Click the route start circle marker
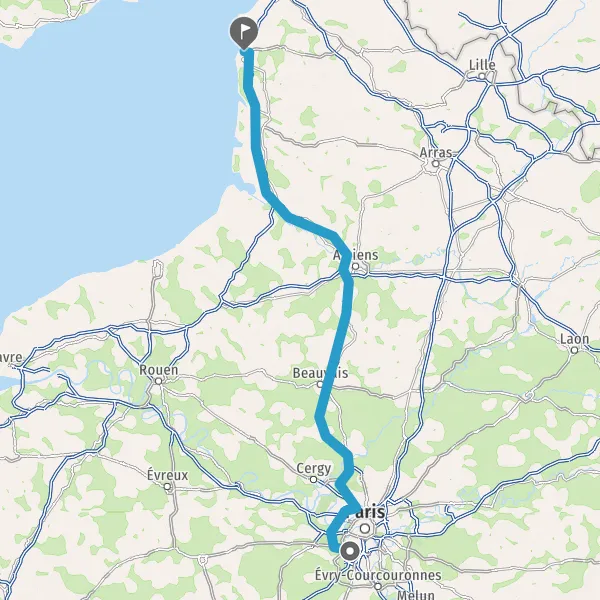 pos(350,552)
